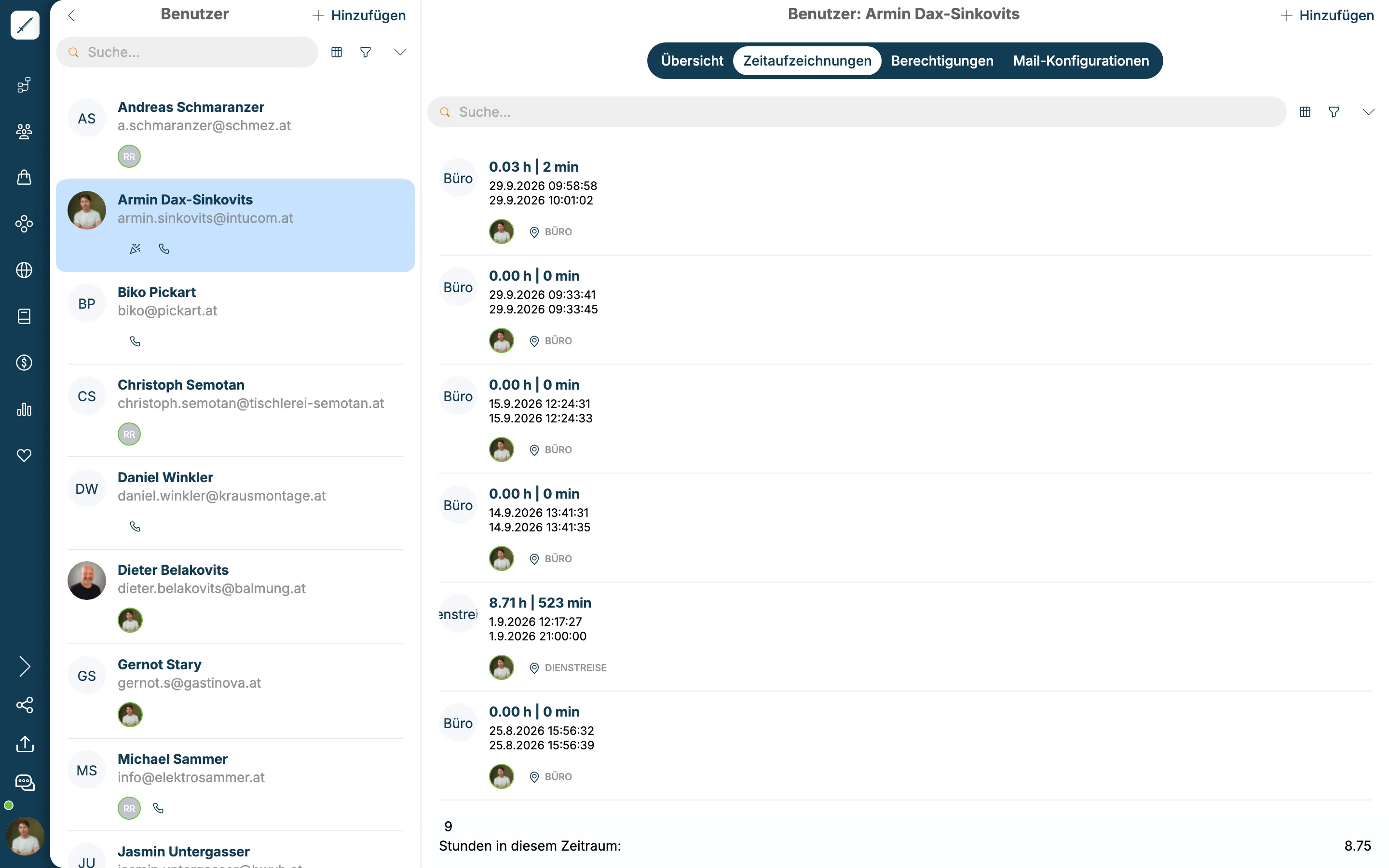Screen dimensions: 1389x868
Task: Click the BÜRO location on the 2 min entry
Action: click(558, 232)
